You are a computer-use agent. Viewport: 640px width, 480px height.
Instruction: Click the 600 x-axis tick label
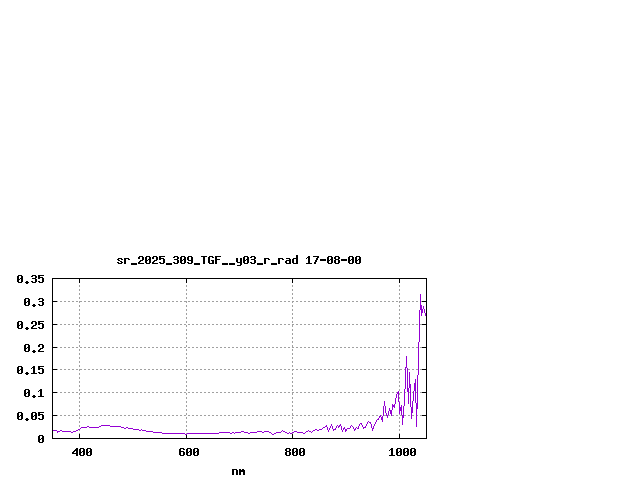click(189, 453)
